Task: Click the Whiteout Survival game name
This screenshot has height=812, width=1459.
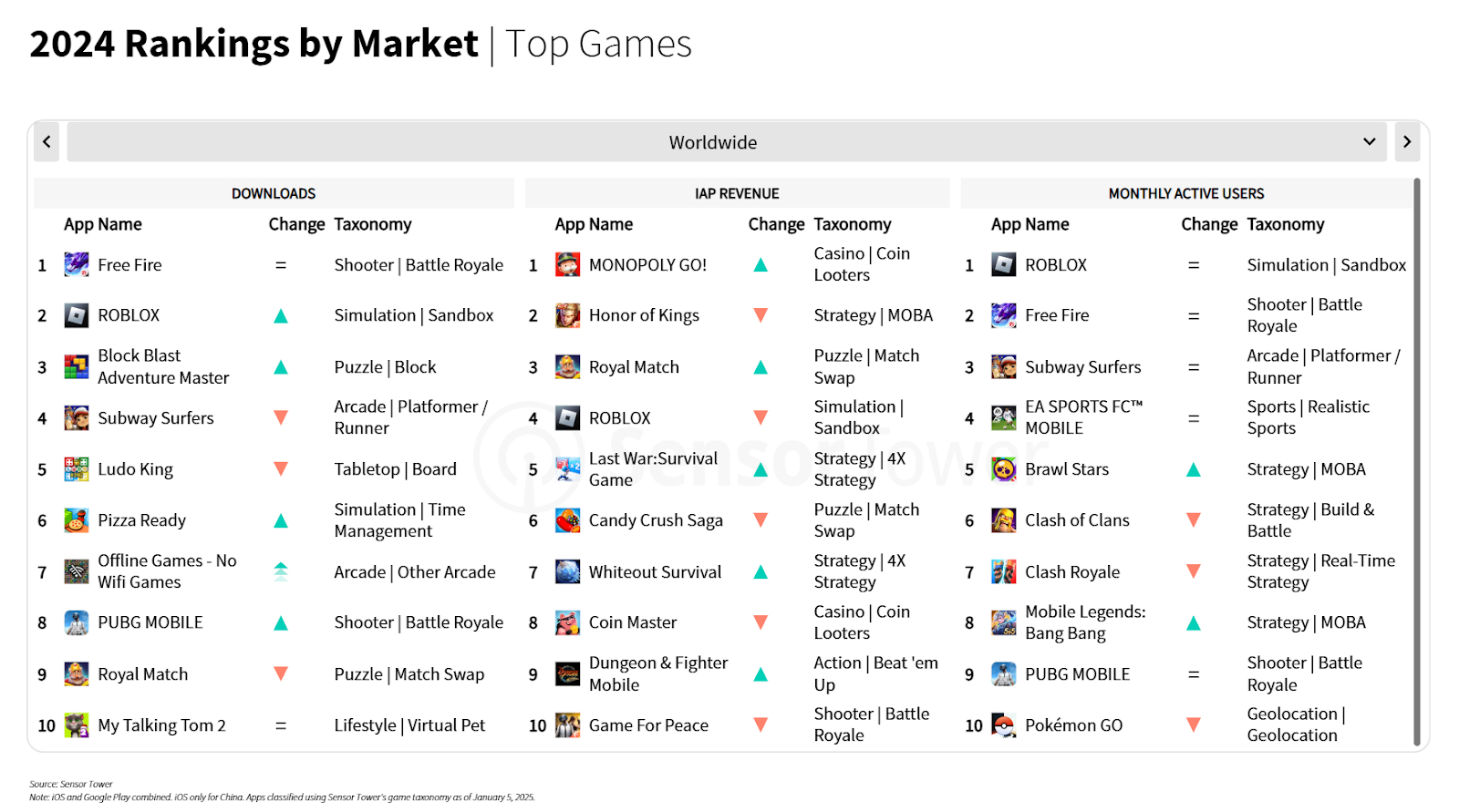Action: point(655,572)
